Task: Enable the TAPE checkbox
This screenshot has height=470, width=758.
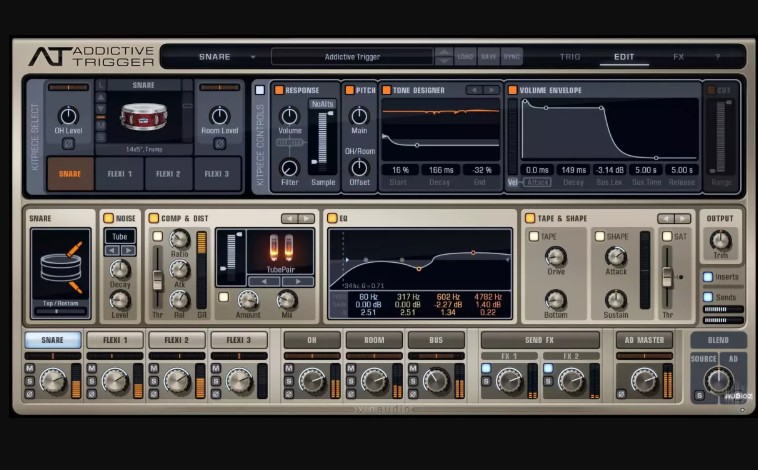Action: (x=534, y=236)
